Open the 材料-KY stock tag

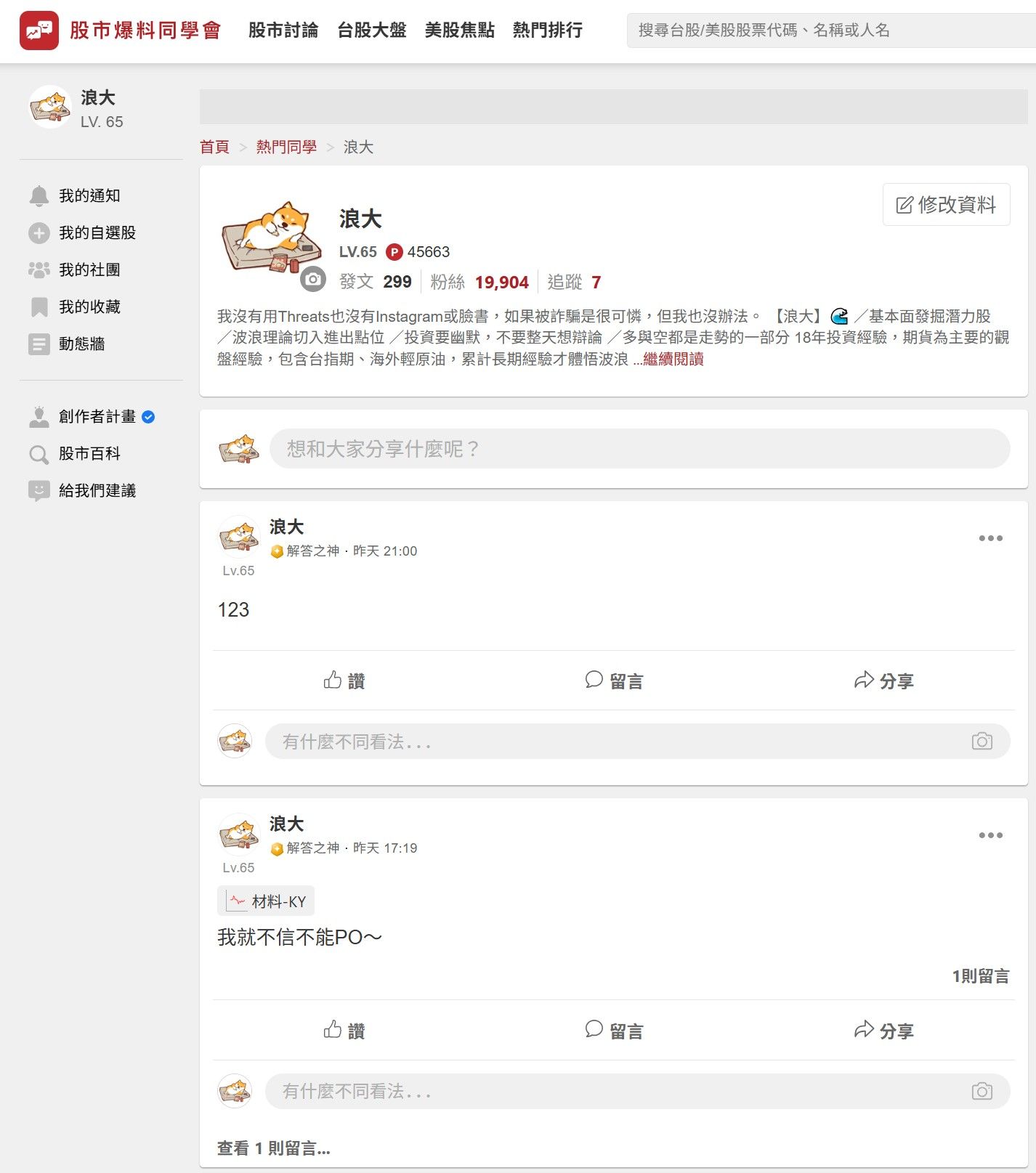(266, 901)
